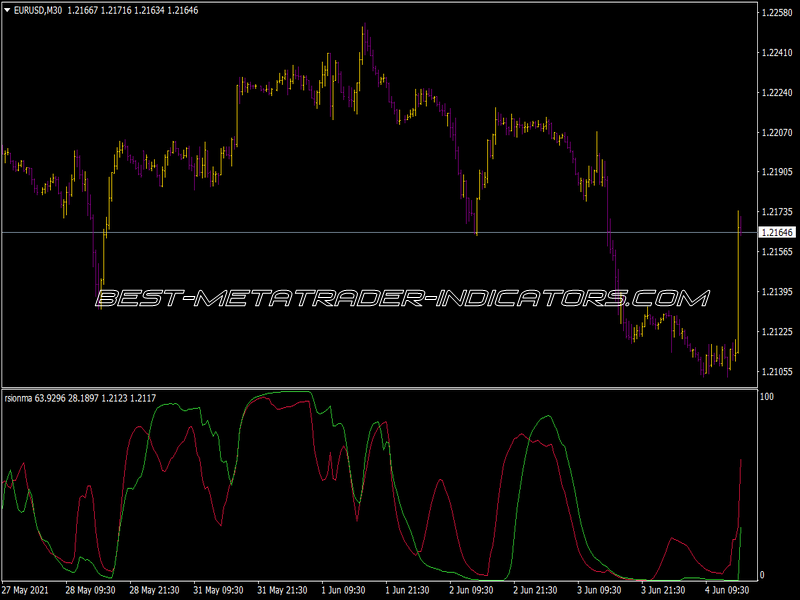Click the indicator scale value 100
800x600 pixels.
pyautogui.click(x=767, y=397)
